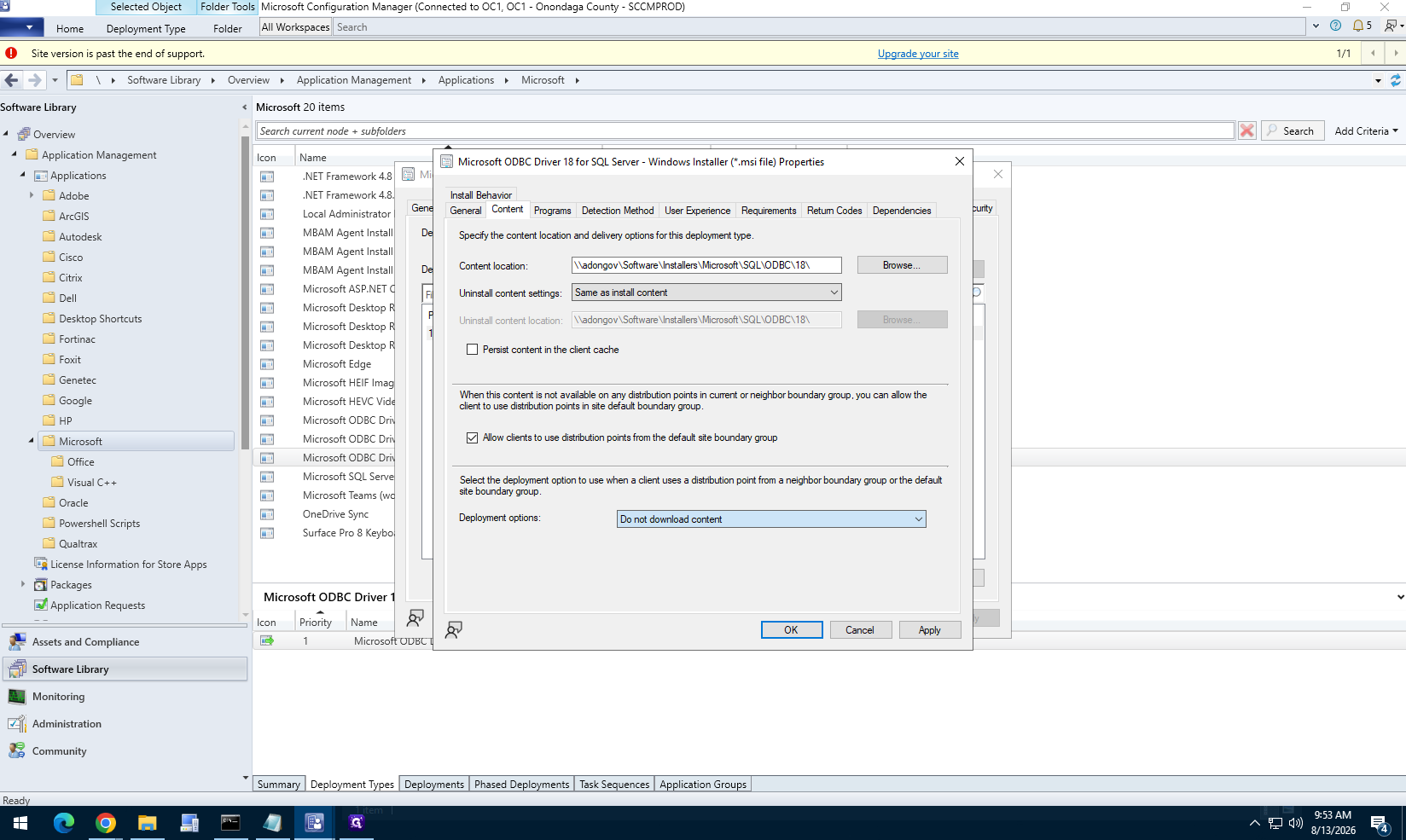The image size is (1406, 840).
Task: Collapse the Microsoft folder tree node
Action: click(x=32, y=441)
